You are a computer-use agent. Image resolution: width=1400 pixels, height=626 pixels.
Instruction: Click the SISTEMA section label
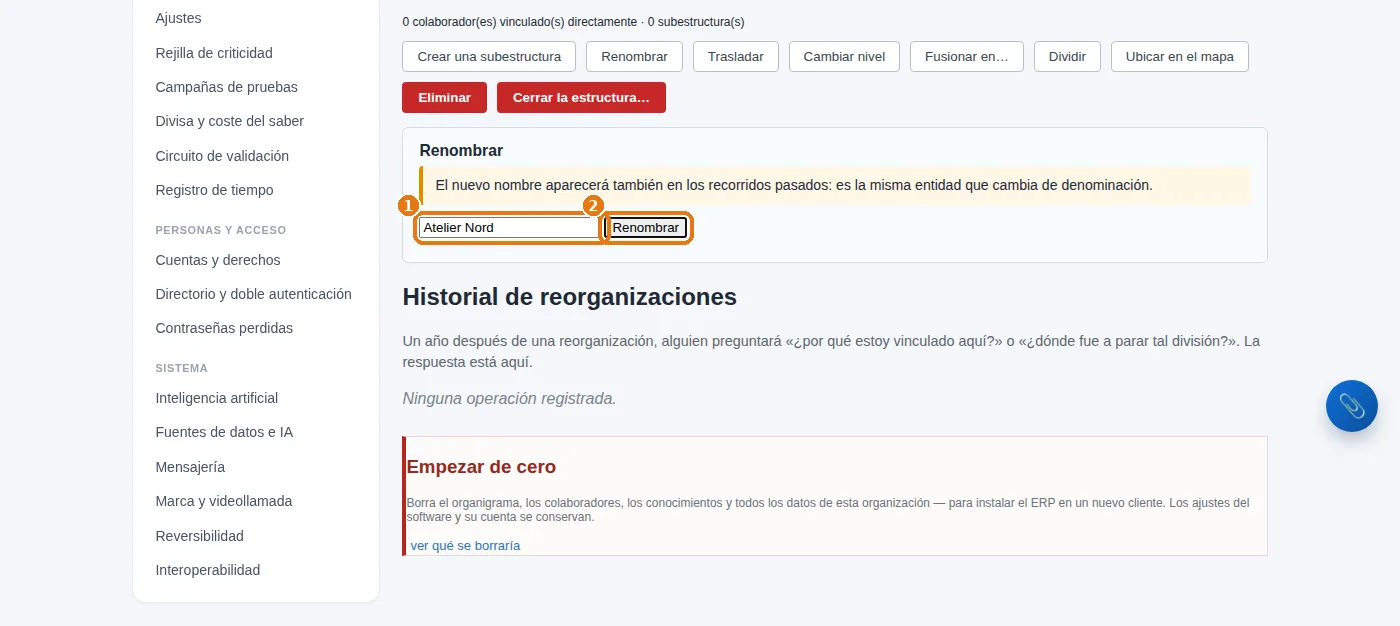pyautogui.click(x=182, y=368)
